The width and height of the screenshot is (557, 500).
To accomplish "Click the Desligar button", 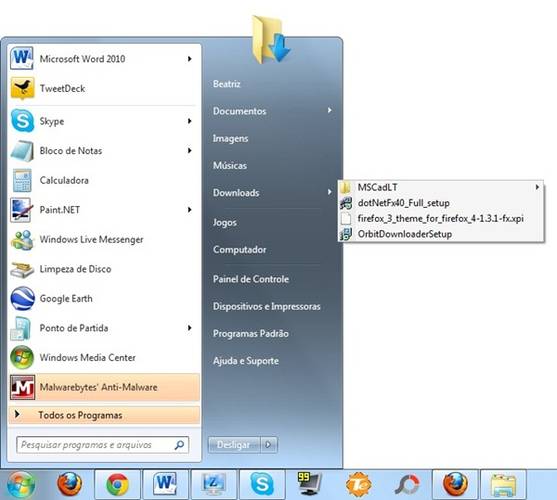I will click(234, 445).
